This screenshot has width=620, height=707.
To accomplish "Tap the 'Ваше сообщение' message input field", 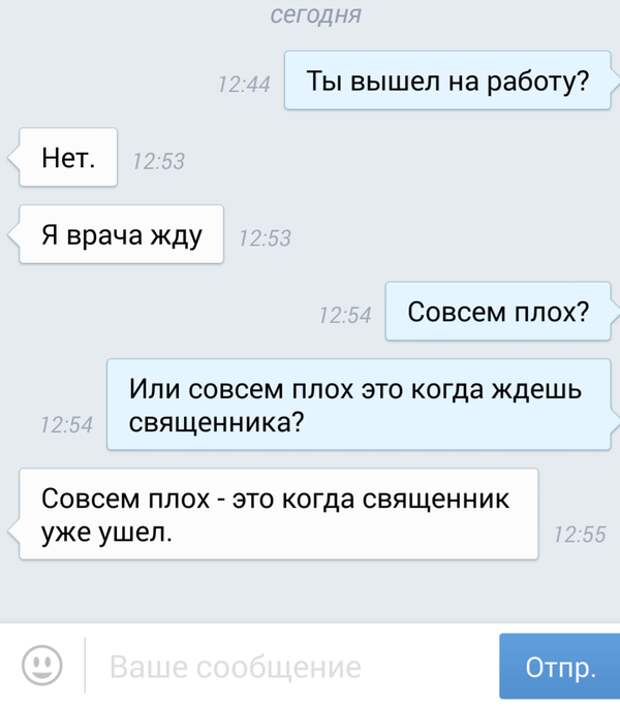I will 291,666.
